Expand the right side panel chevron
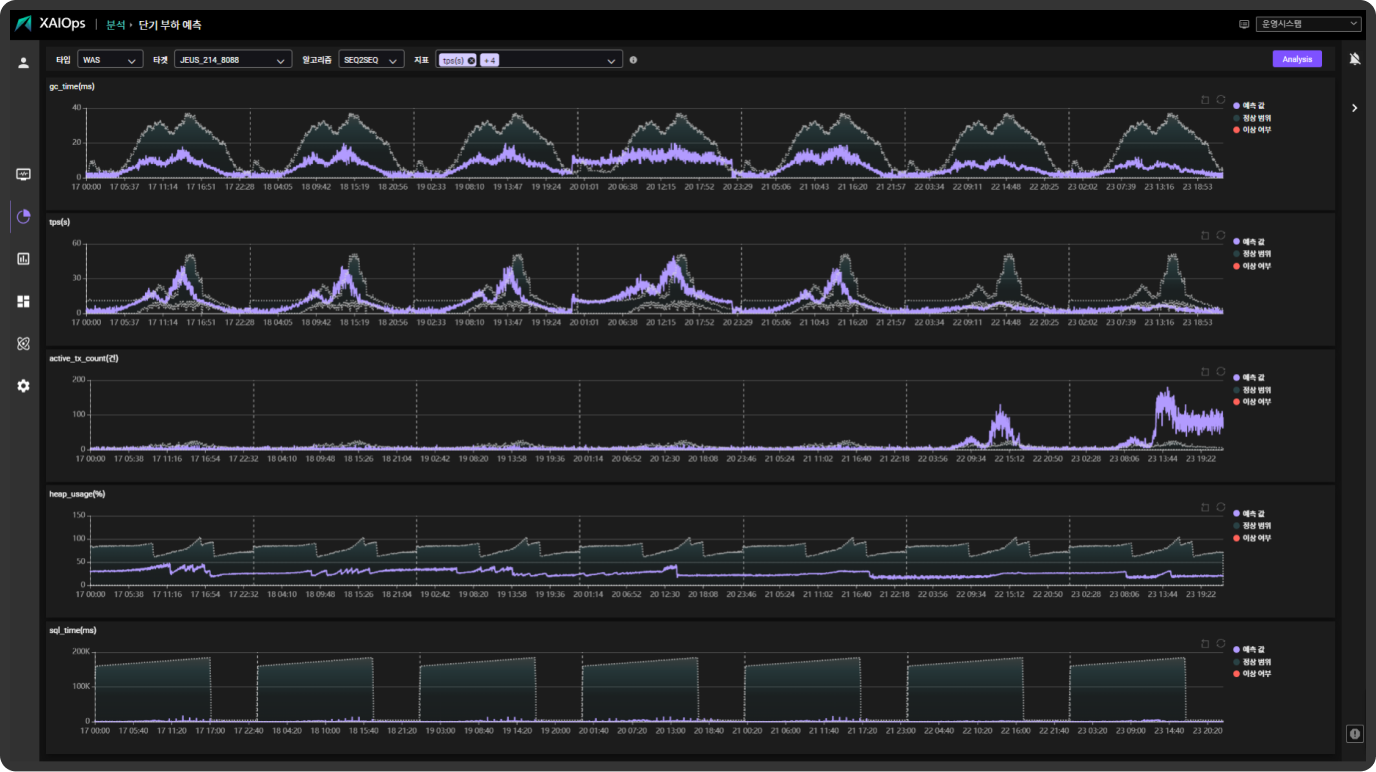1376x772 pixels. [1355, 107]
